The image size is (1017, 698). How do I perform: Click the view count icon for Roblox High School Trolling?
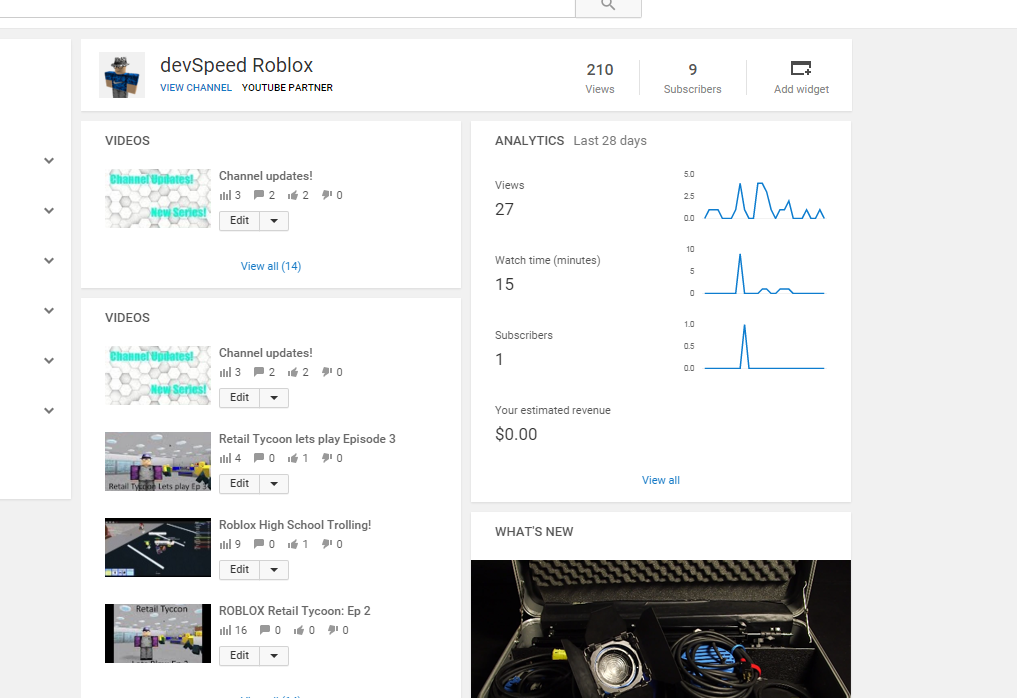click(225, 544)
